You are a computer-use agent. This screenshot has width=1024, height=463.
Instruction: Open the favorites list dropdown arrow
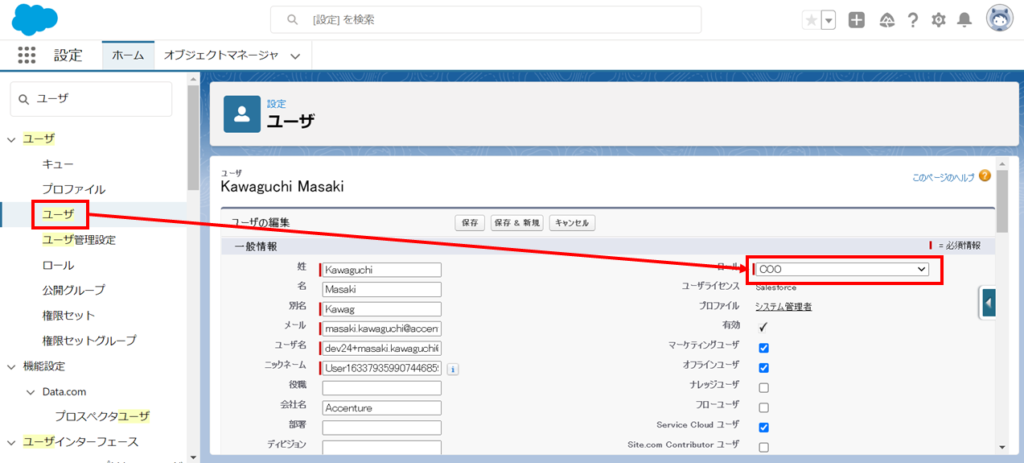(x=828, y=21)
